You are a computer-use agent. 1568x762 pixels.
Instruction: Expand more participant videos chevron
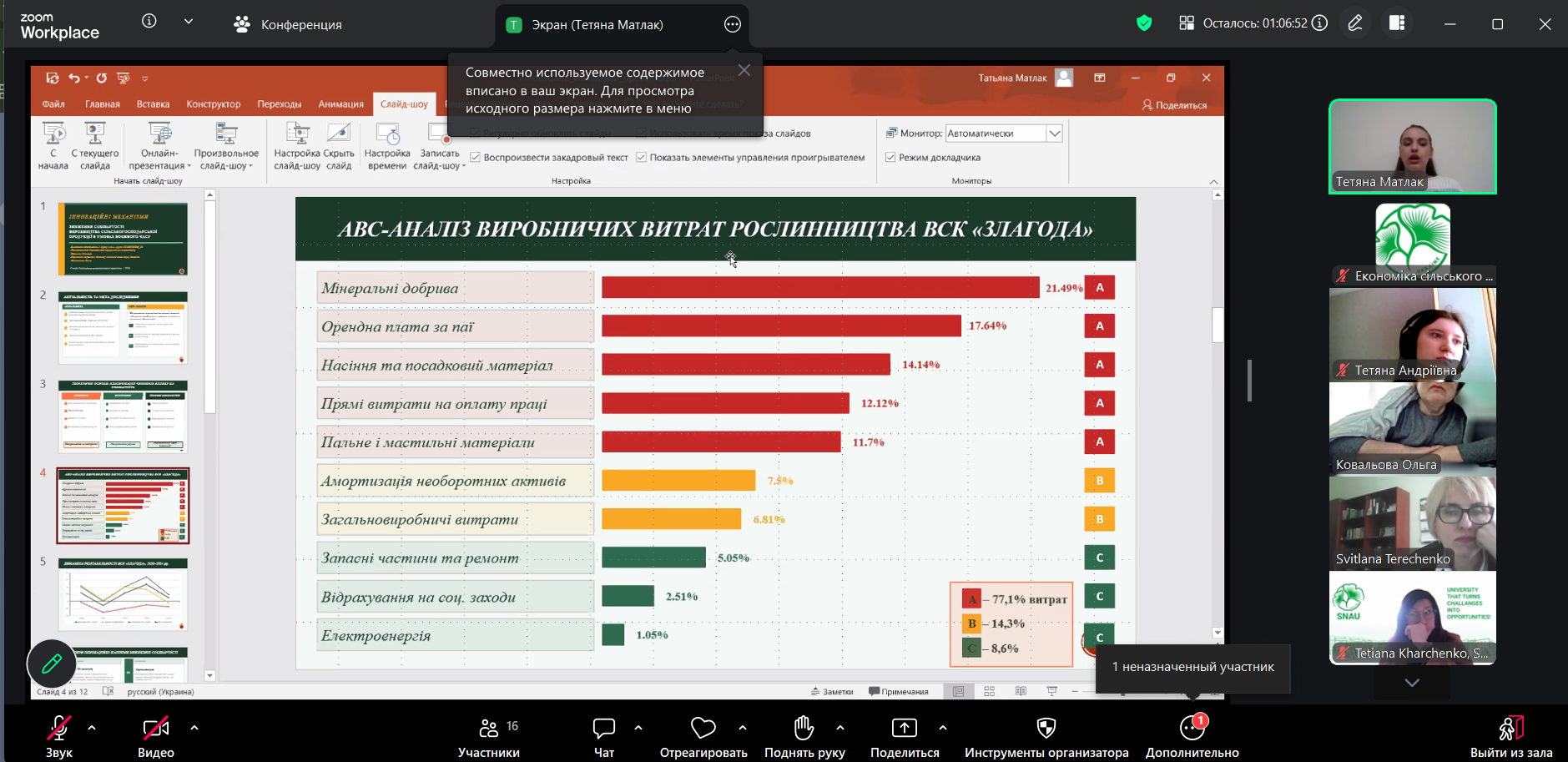[x=1411, y=683]
